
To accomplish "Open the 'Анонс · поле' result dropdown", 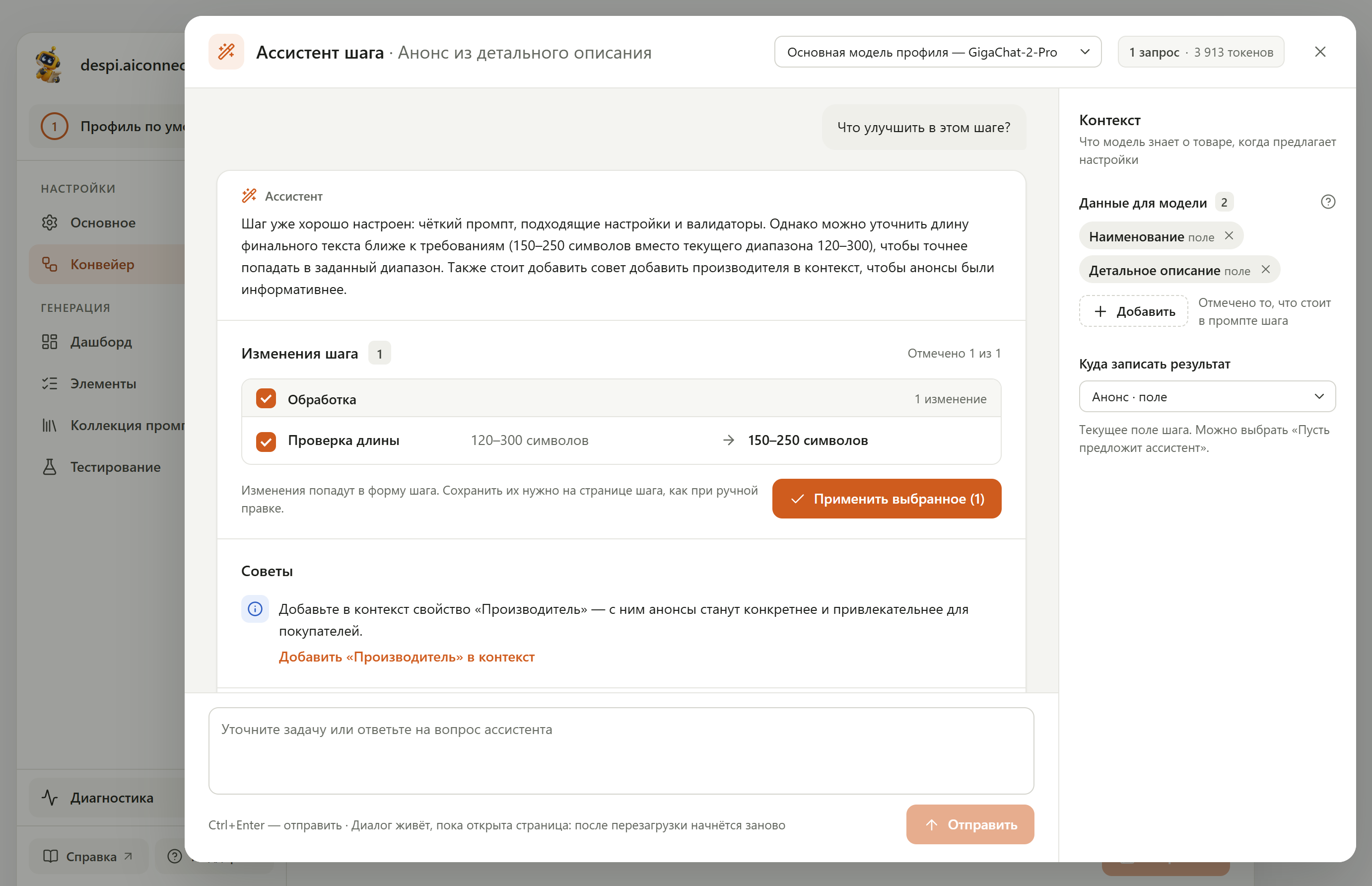I will pyautogui.click(x=1207, y=396).
